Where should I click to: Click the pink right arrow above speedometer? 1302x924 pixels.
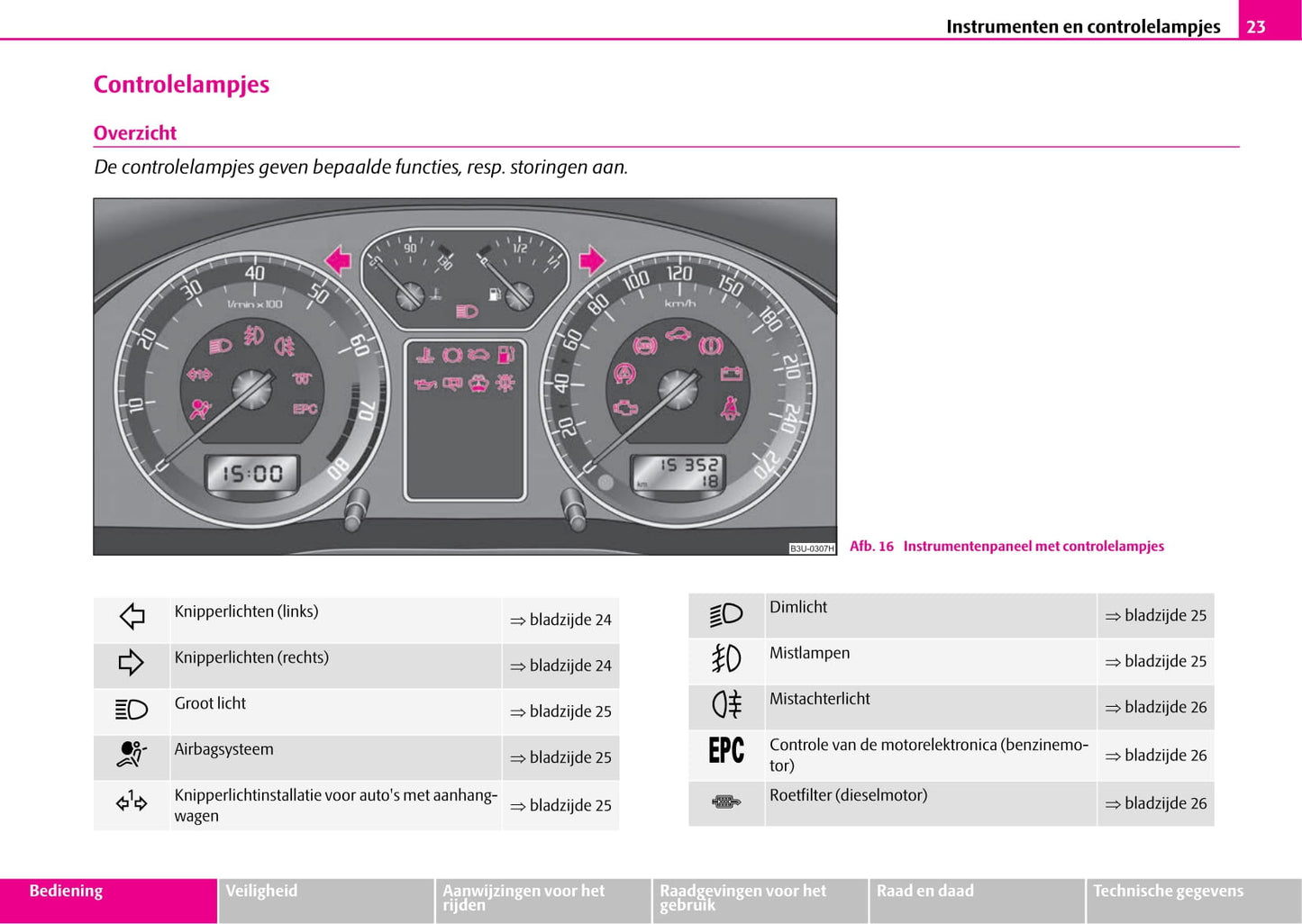(591, 260)
